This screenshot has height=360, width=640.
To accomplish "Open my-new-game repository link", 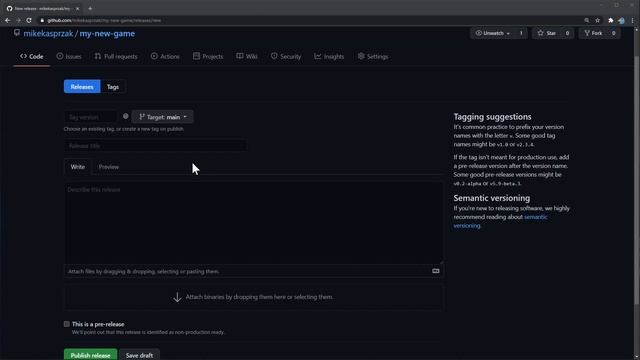I will (x=107, y=33).
